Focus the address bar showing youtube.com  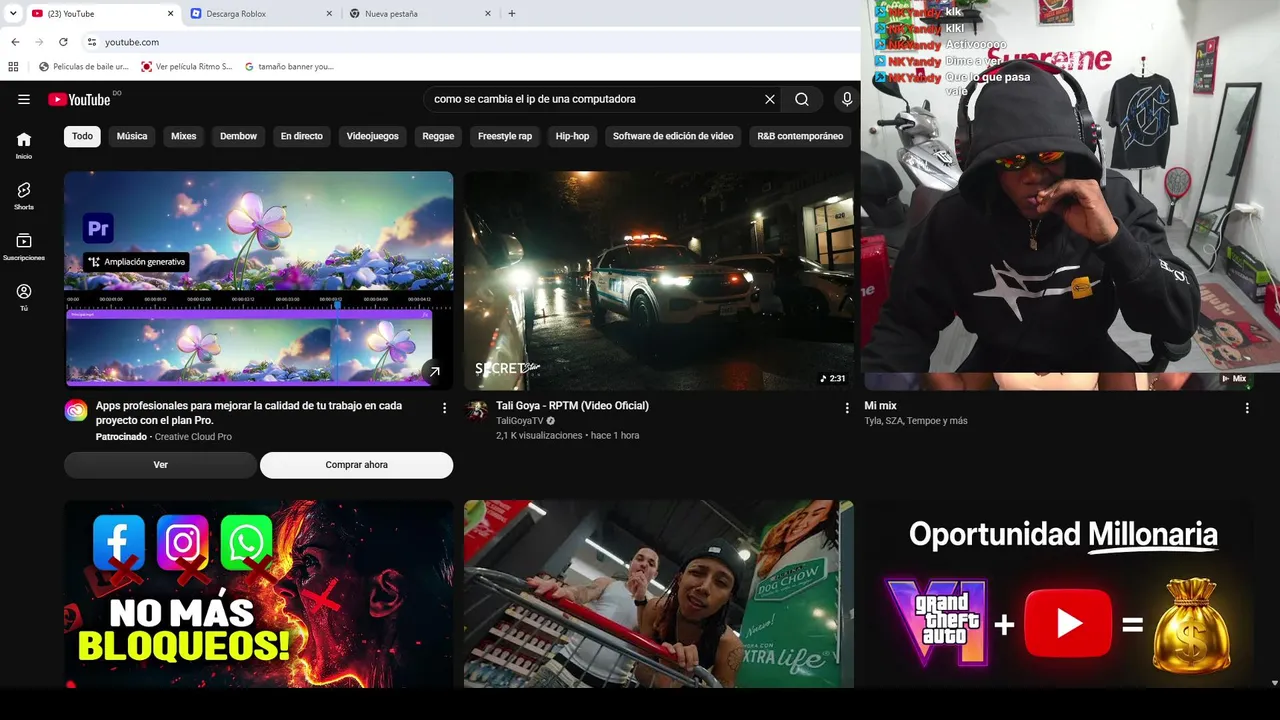point(470,42)
